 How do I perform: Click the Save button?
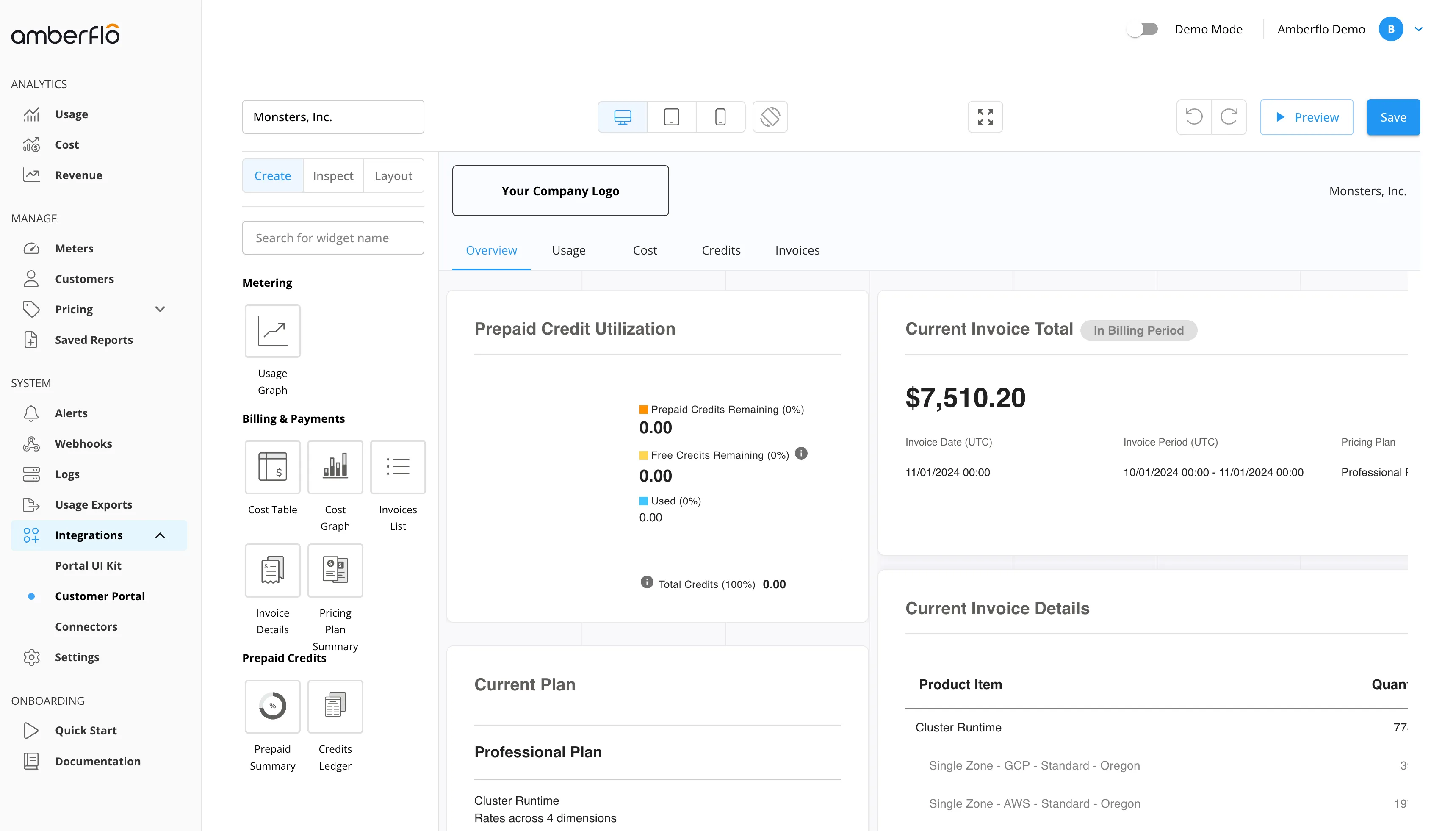[1394, 117]
